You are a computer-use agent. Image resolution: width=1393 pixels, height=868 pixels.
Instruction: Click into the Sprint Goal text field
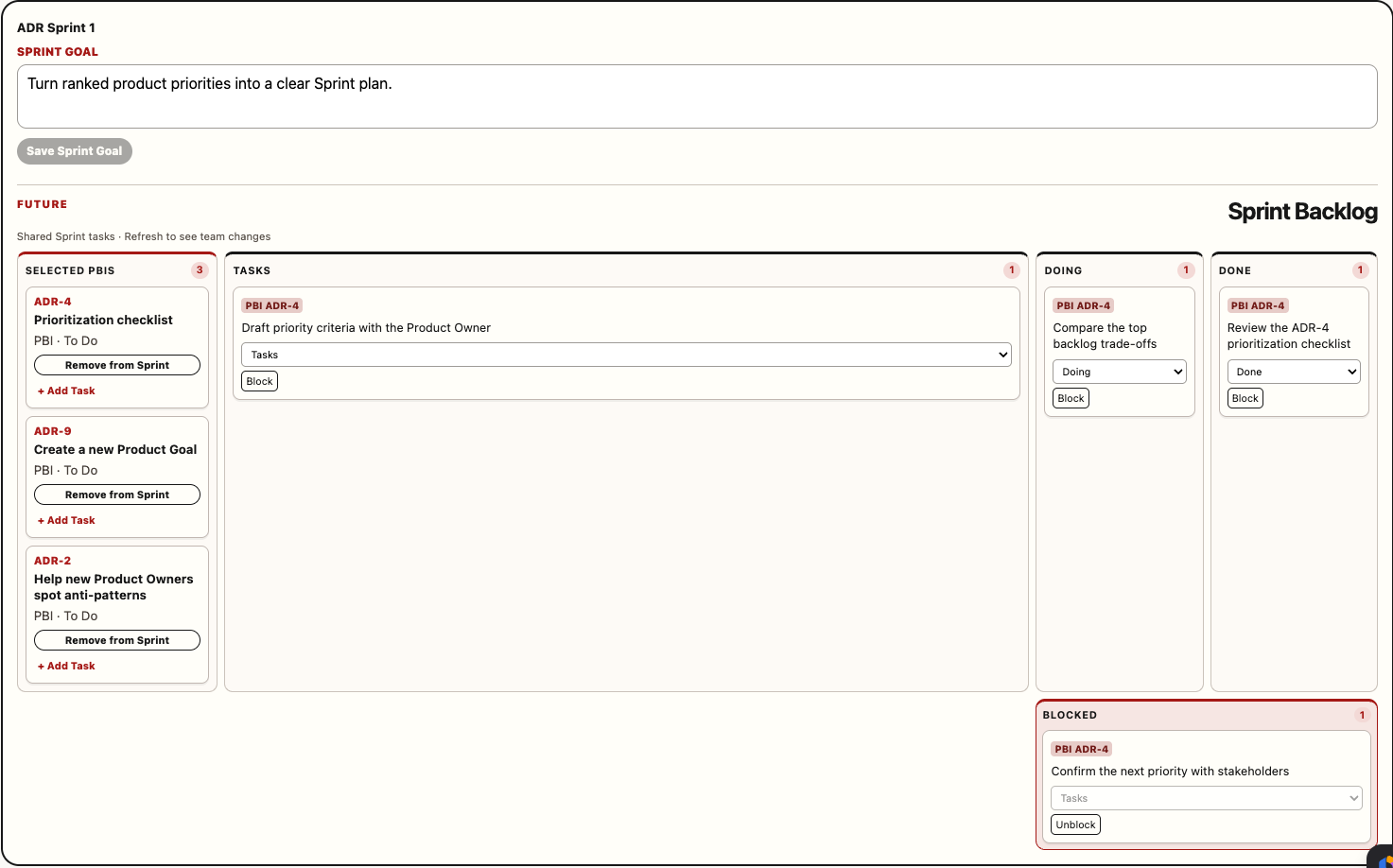[x=697, y=96]
